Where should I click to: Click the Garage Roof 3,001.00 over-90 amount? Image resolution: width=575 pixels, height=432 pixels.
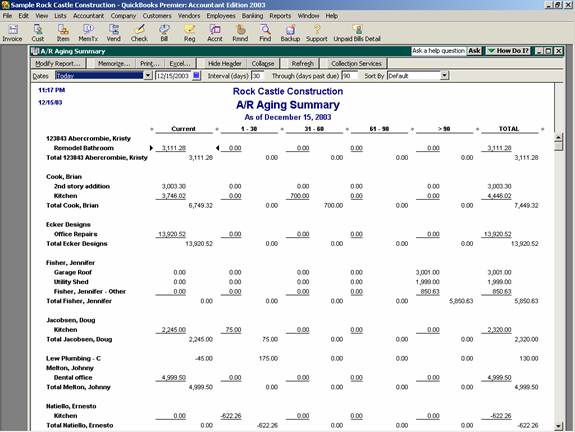(428, 272)
